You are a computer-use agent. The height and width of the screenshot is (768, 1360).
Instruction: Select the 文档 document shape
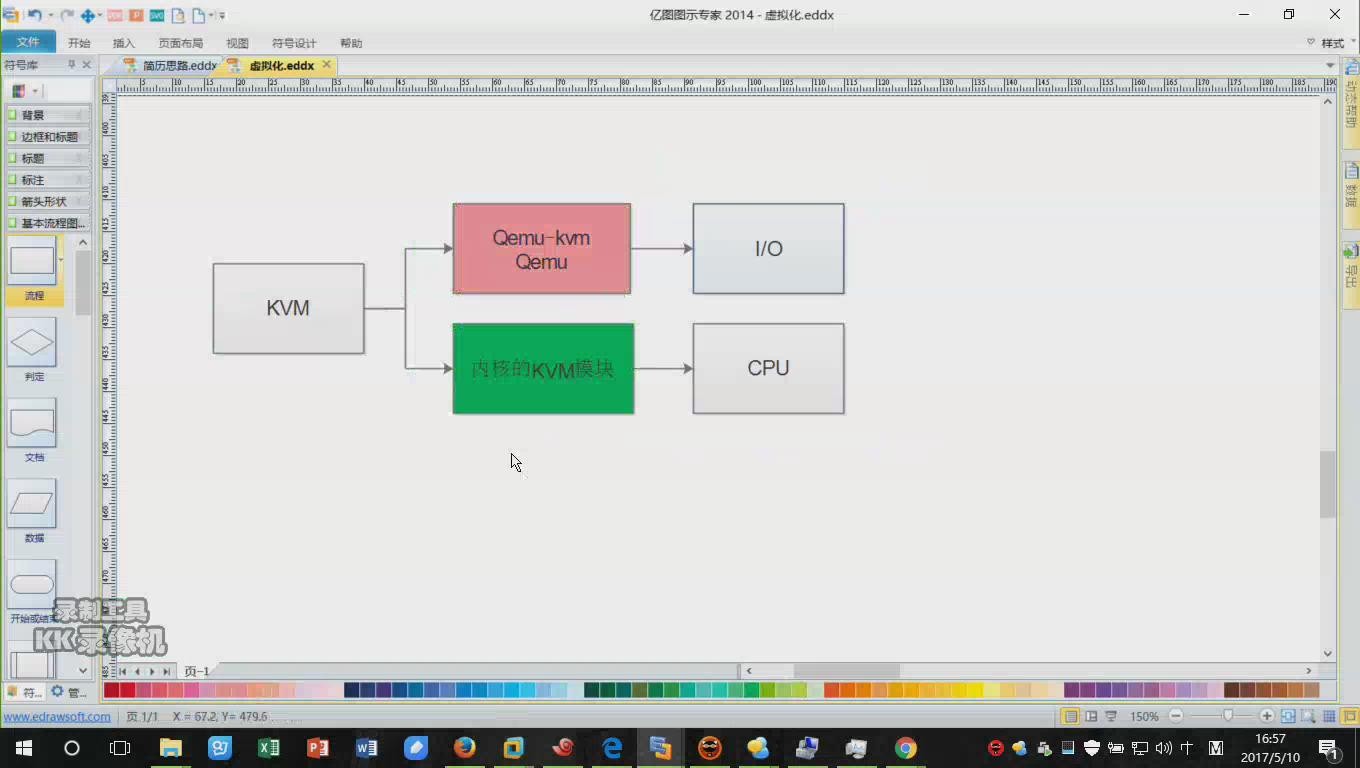(32, 423)
